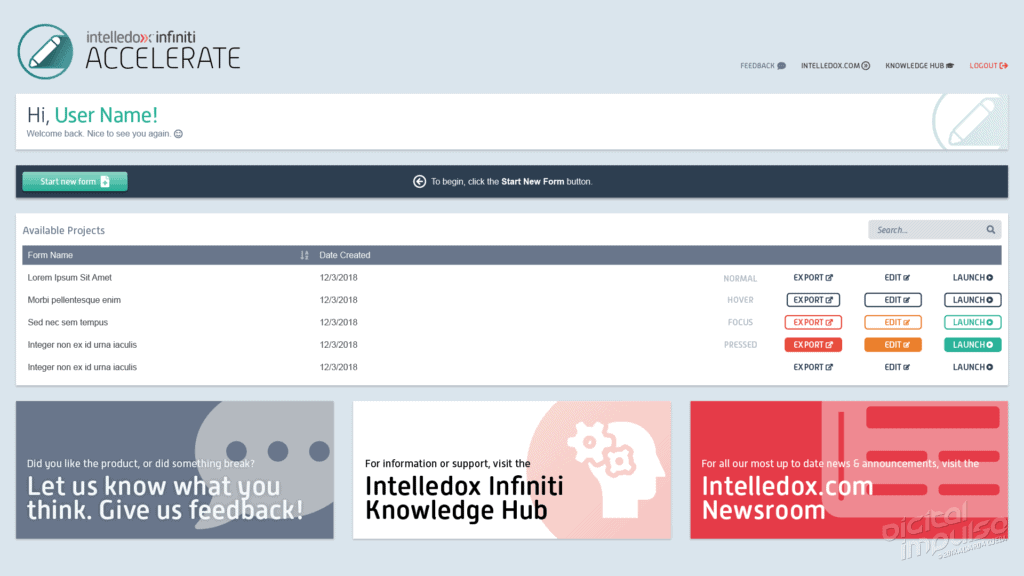Click Export in the last table row
The height and width of the screenshot is (576, 1024).
pos(813,367)
